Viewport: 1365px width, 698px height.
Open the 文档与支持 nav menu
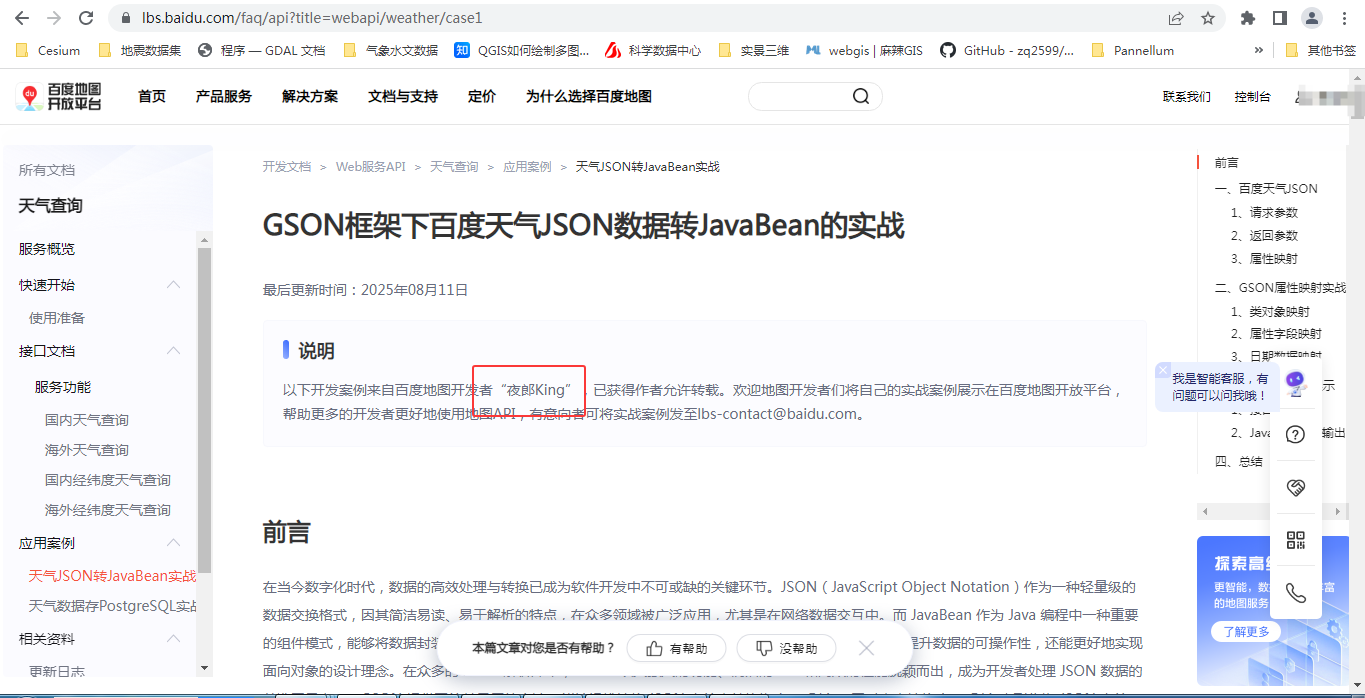[403, 97]
